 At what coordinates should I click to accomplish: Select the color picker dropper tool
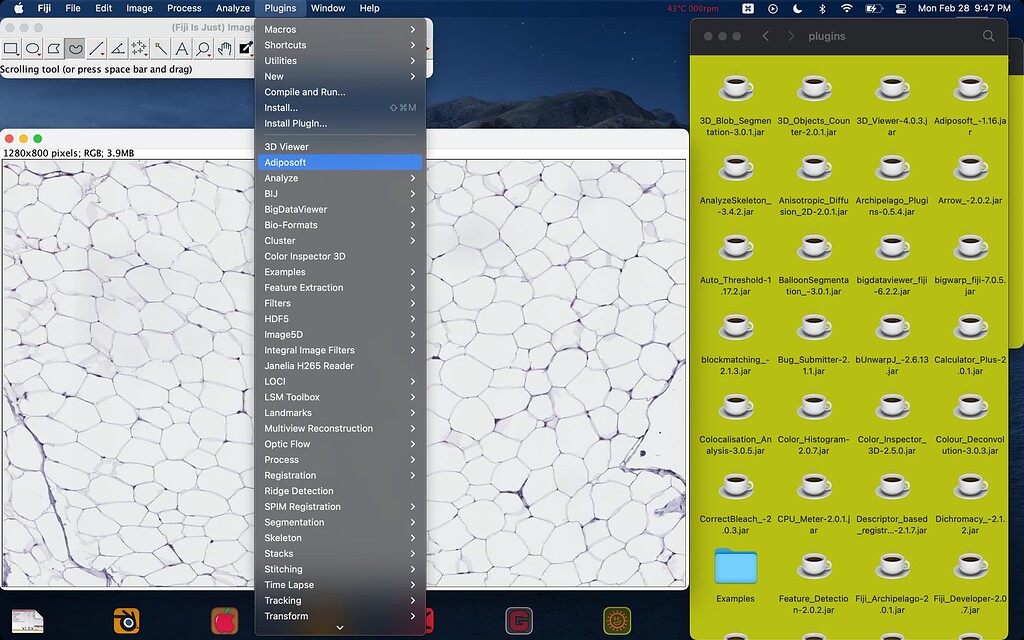coord(246,48)
